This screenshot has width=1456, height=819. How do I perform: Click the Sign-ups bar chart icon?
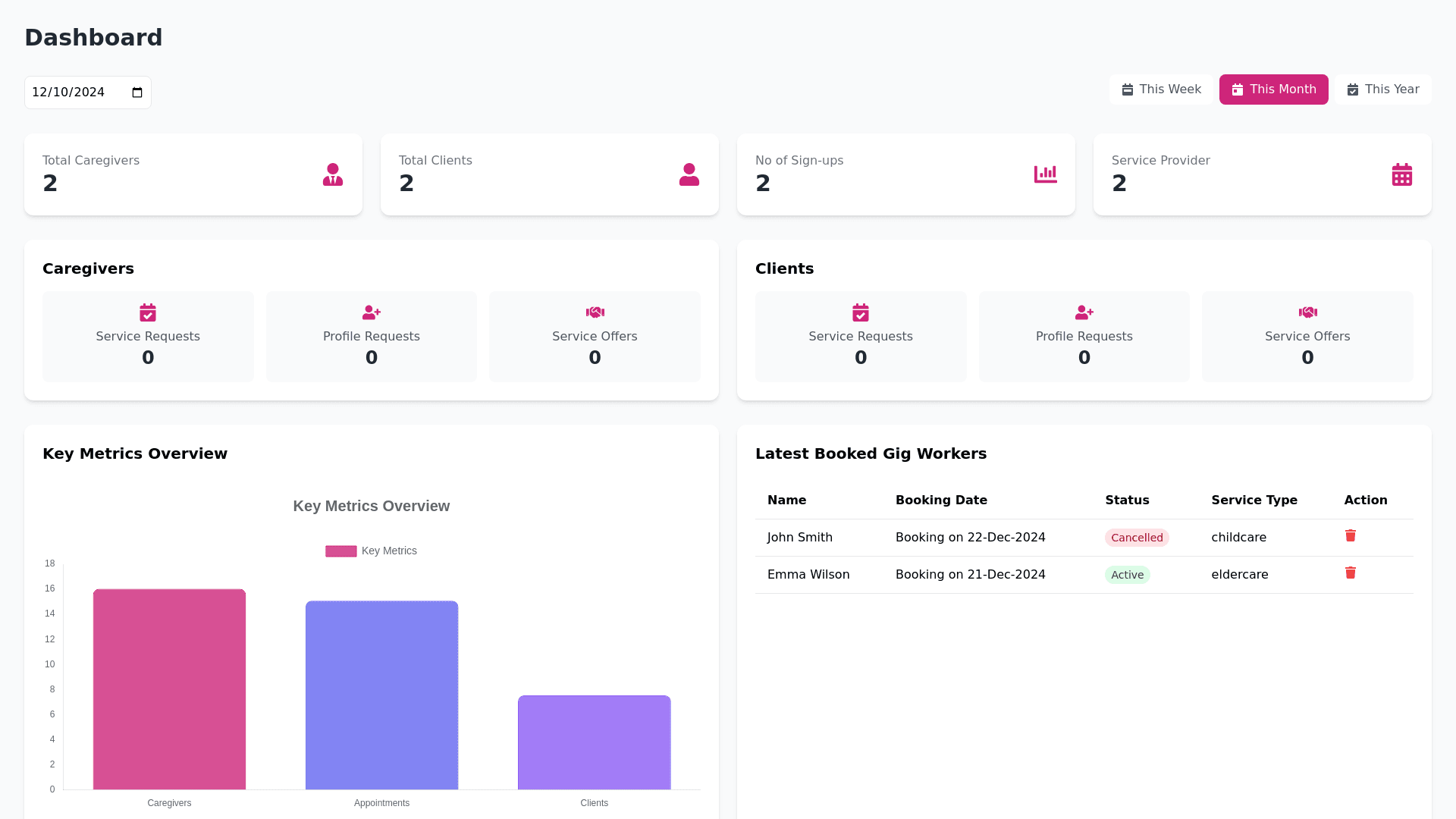(x=1045, y=174)
